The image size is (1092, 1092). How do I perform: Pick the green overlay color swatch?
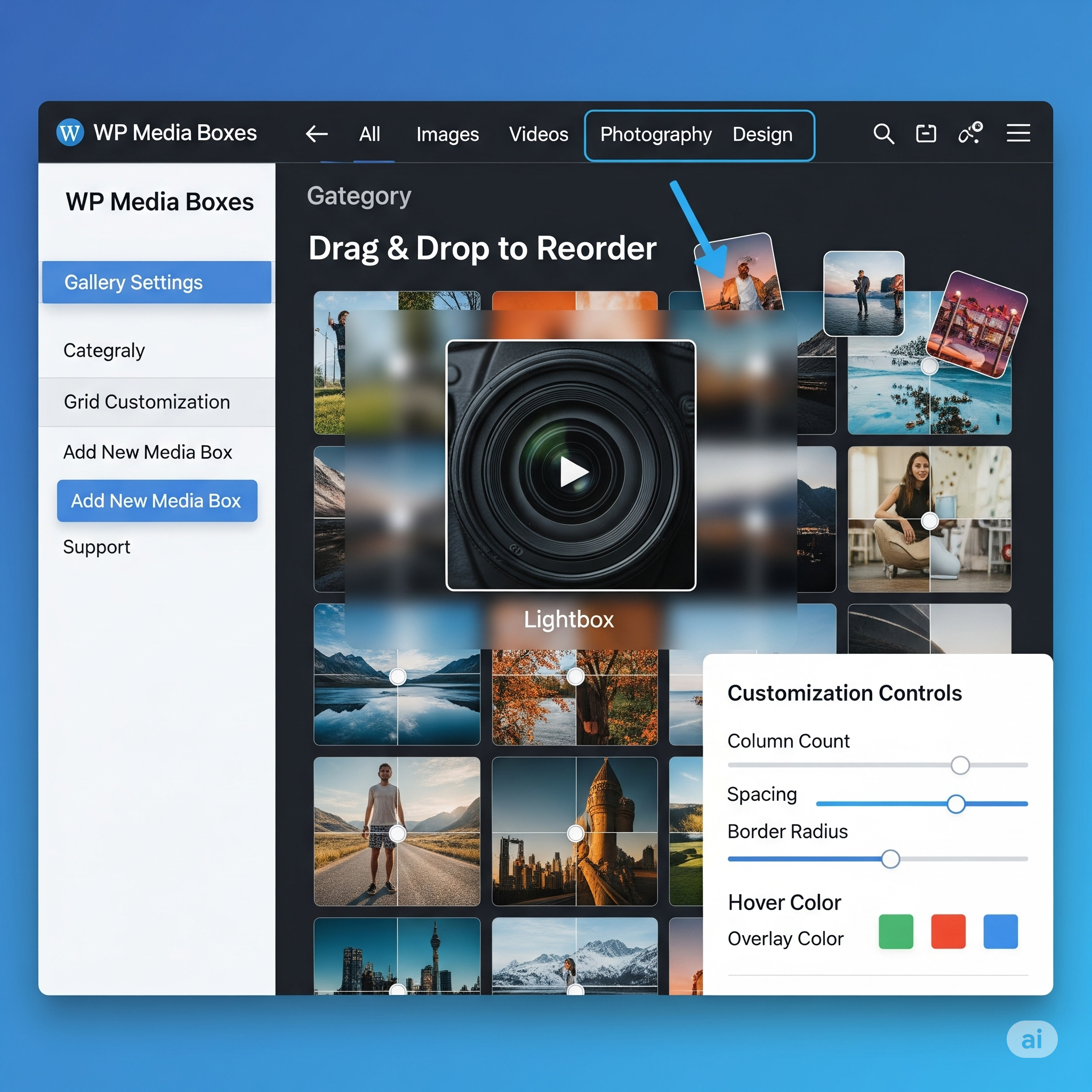click(896, 932)
